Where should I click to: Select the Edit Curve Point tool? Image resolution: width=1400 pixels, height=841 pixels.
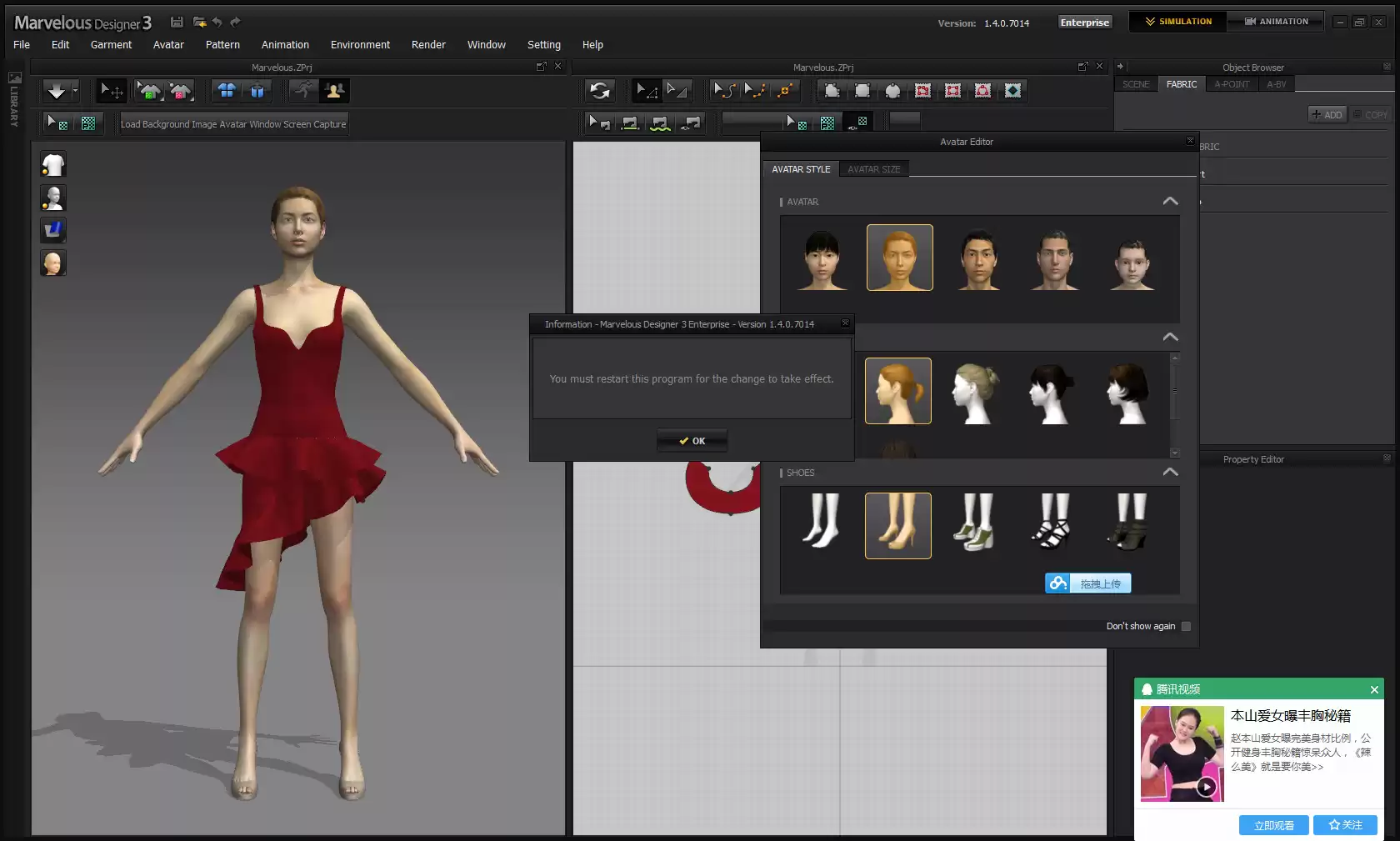pyautogui.click(x=755, y=91)
